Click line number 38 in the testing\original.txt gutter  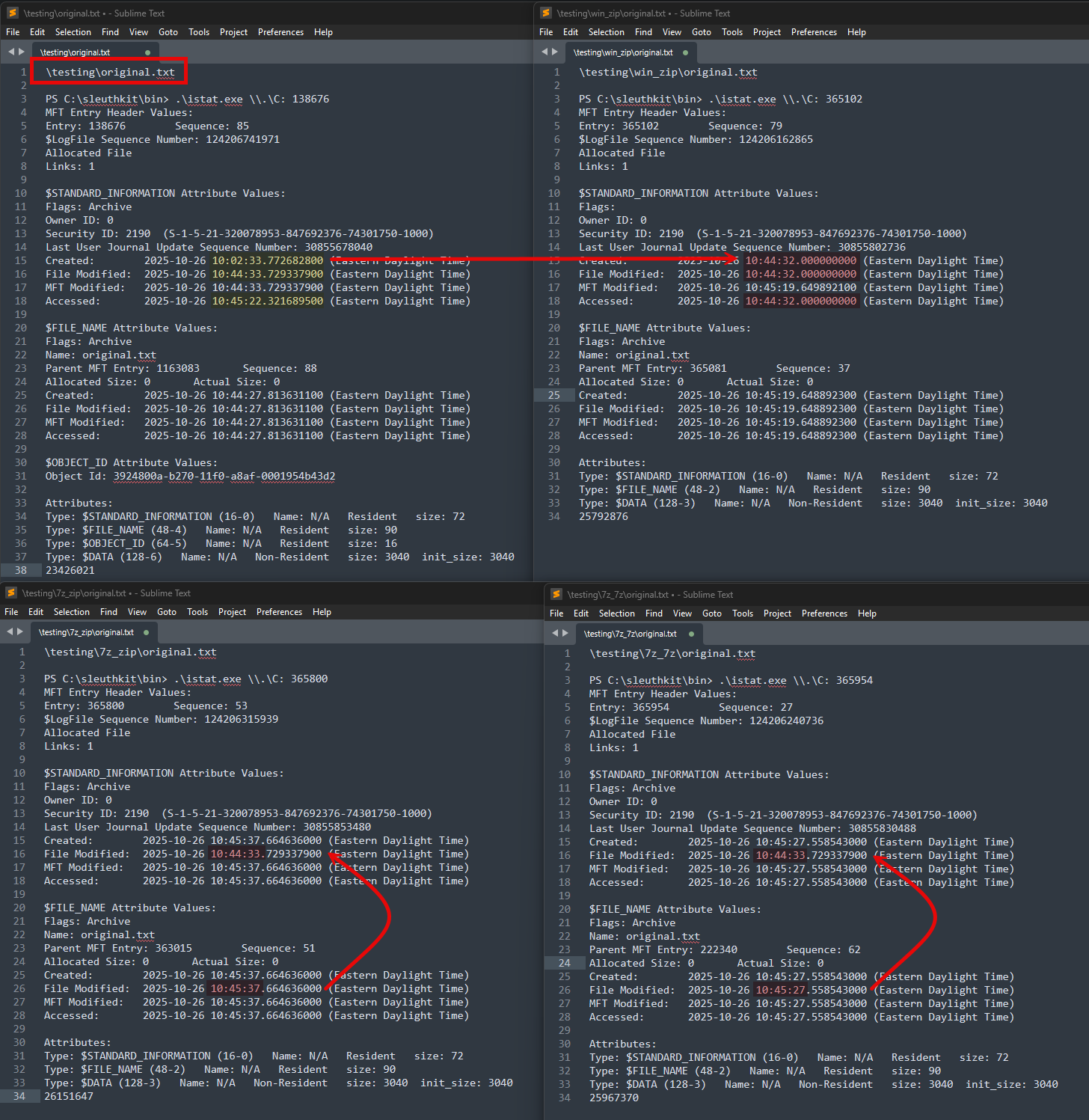pyautogui.click(x=20, y=570)
